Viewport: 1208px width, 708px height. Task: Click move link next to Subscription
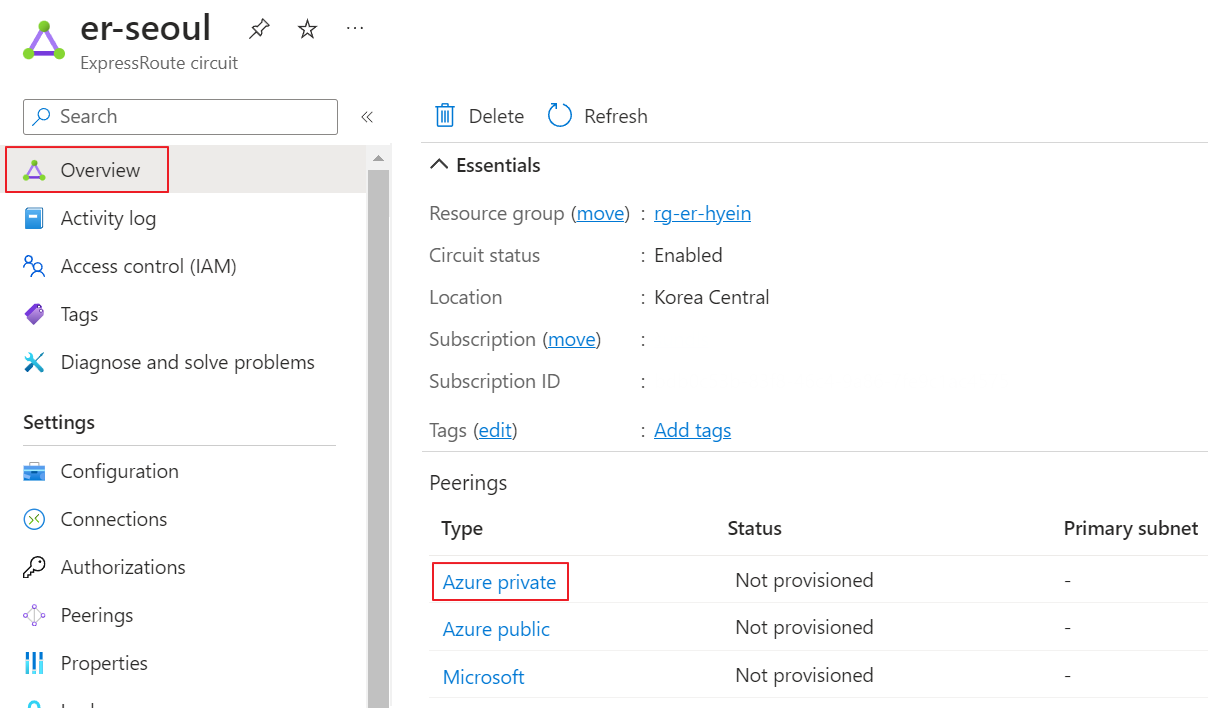pos(572,339)
